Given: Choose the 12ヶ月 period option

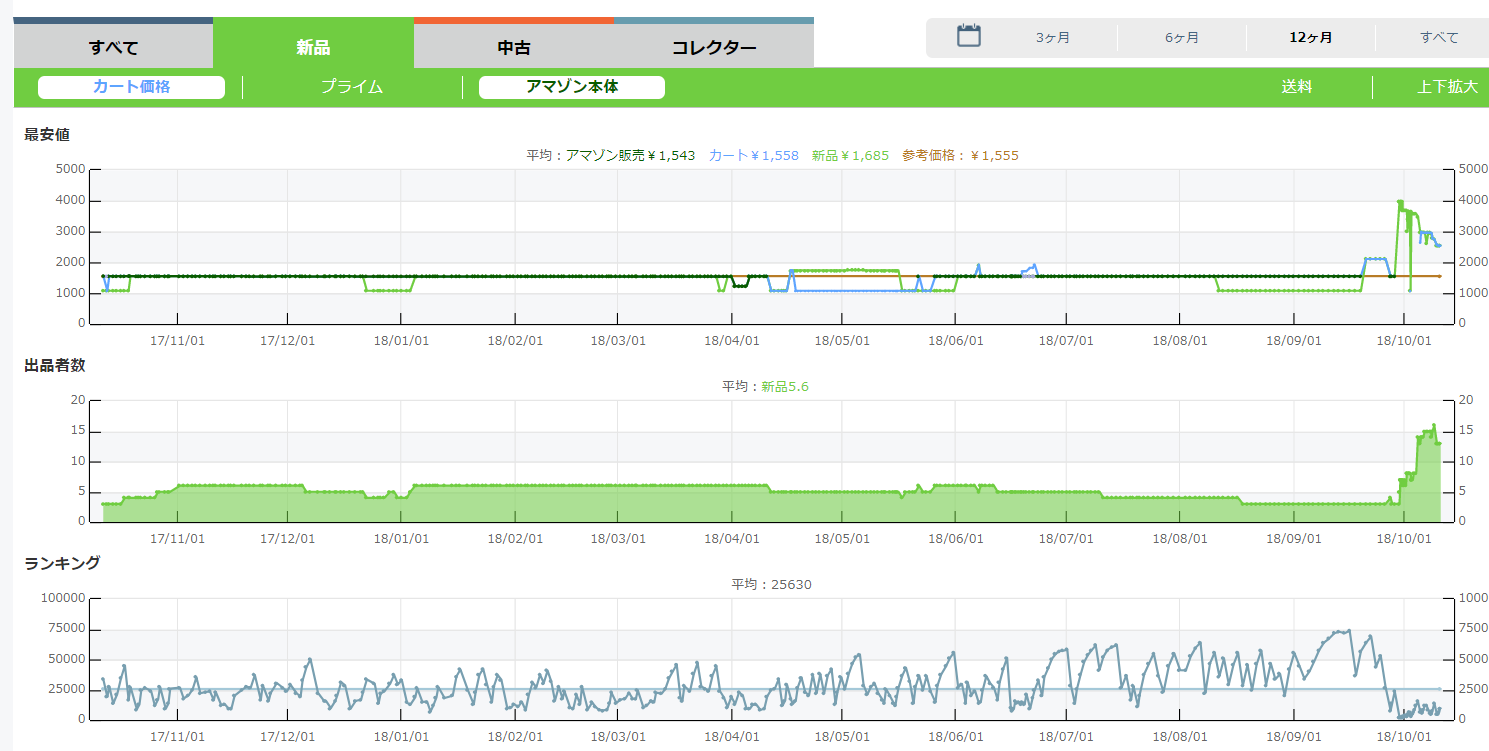Looking at the screenshot, I should coord(1310,38).
